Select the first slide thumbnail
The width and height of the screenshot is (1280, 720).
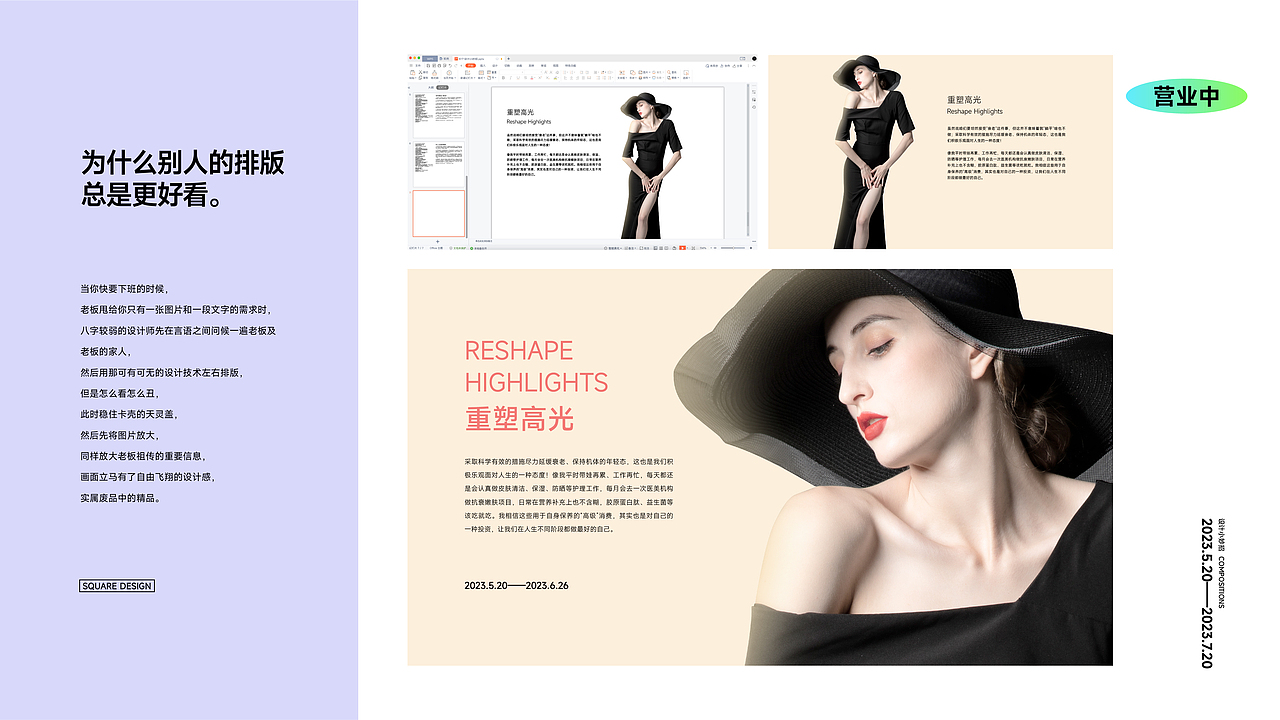coord(439,116)
